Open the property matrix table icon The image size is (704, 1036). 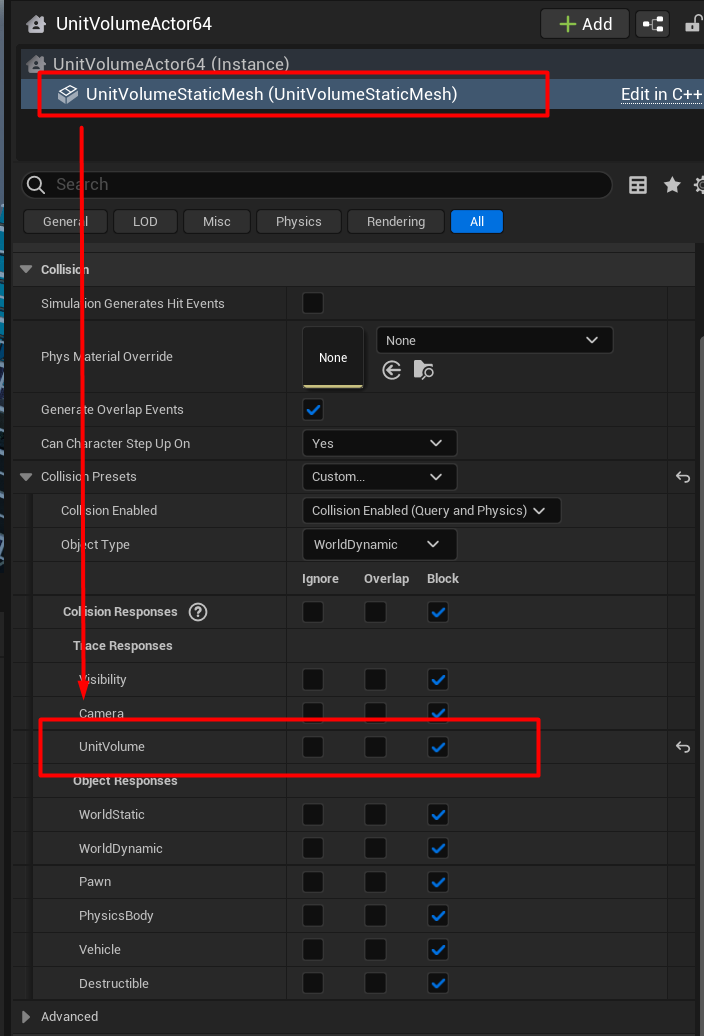[x=638, y=185]
